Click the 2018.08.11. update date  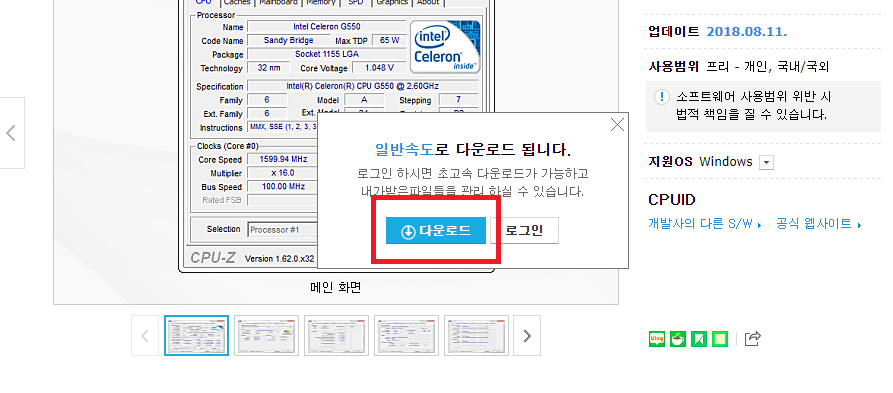click(x=747, y=31)
